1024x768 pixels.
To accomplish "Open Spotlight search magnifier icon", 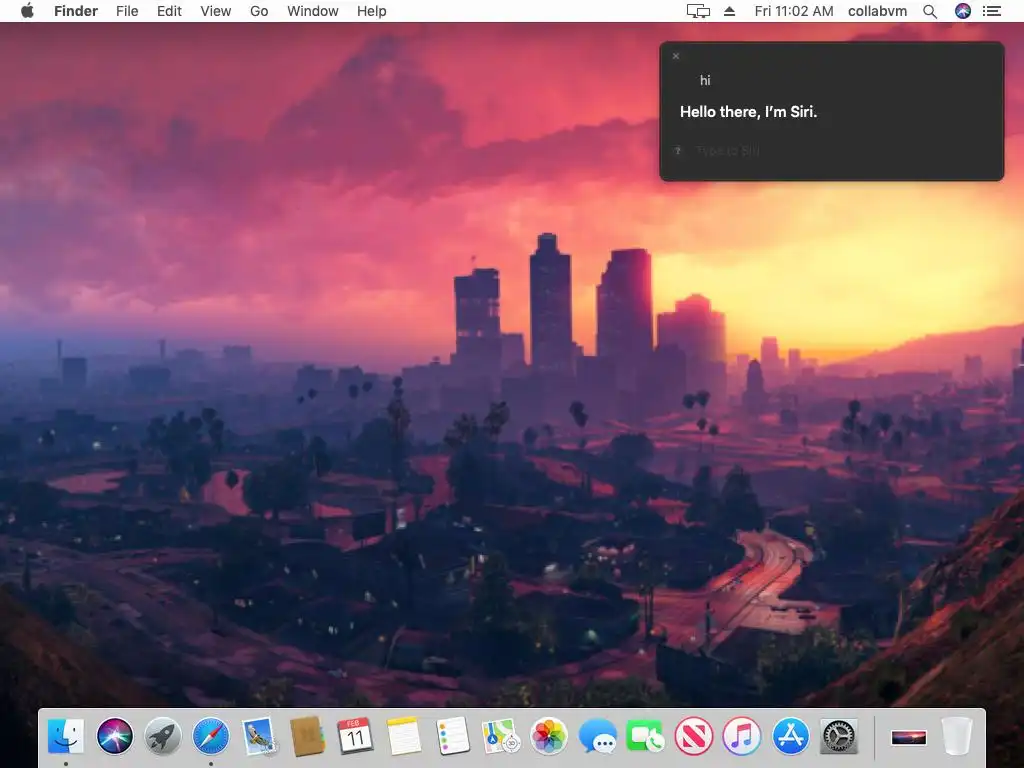I will 930,11.
